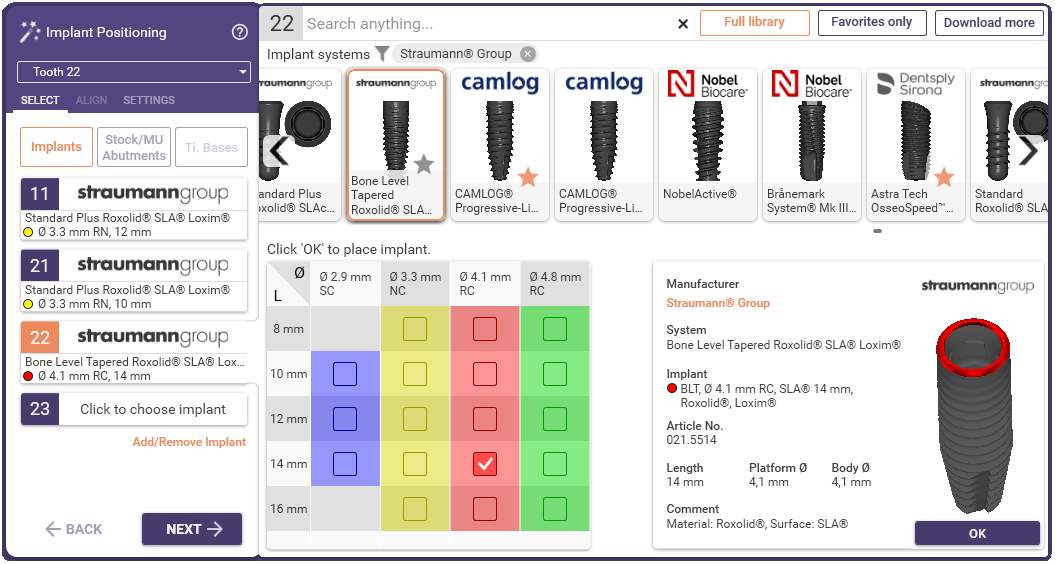Click the Ø 2.9 mm SC column header
Viewport: 1056px width, 564px height.
(345, 284)
